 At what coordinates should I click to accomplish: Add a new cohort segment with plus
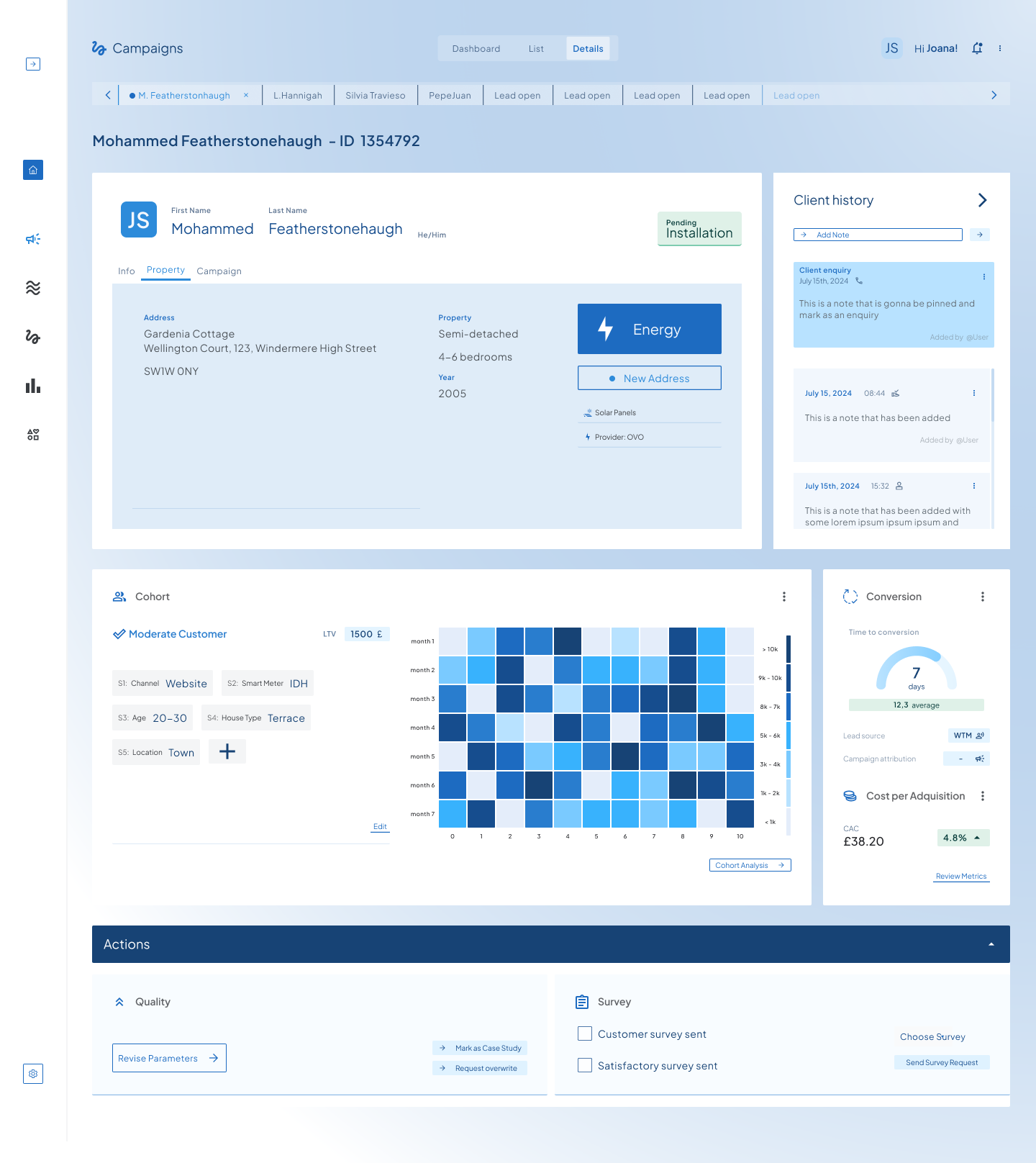(x=227, y=751)
